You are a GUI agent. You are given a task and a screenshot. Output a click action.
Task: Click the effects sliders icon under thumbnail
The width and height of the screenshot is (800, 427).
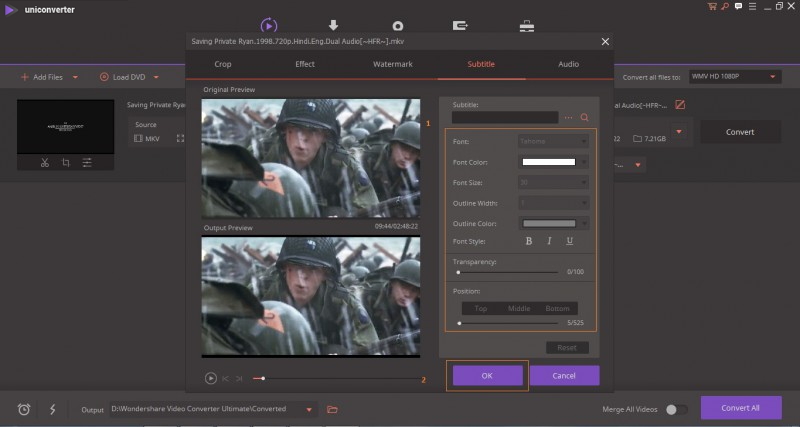(x=87, y=163)
